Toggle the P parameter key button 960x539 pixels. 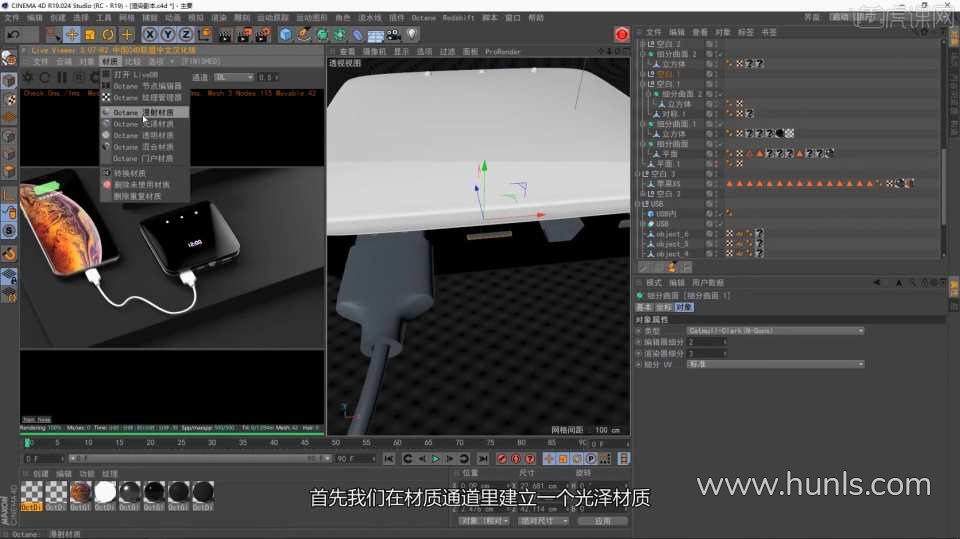point(591,459)
